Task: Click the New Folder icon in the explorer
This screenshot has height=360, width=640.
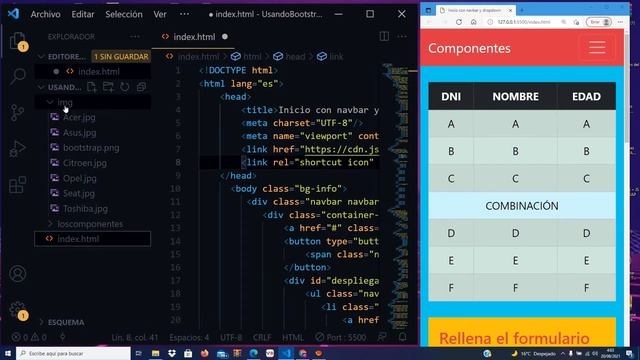Action: (108, 87)
